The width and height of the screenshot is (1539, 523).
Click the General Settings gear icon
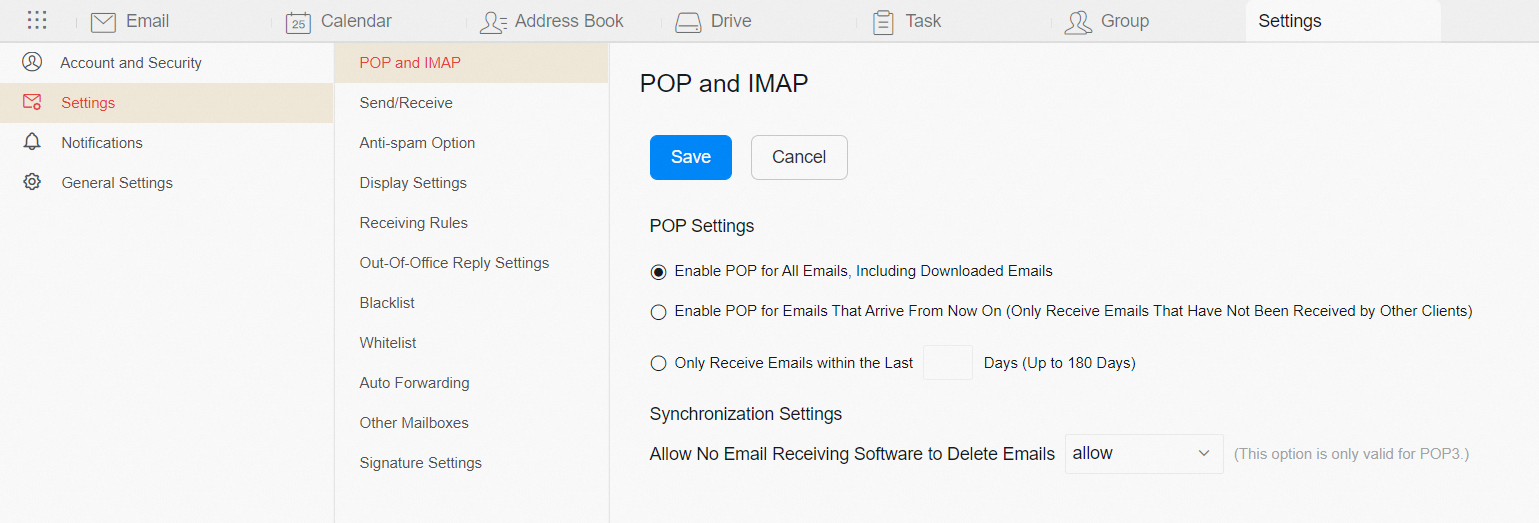pyautogui.click(x=32, y=182)
